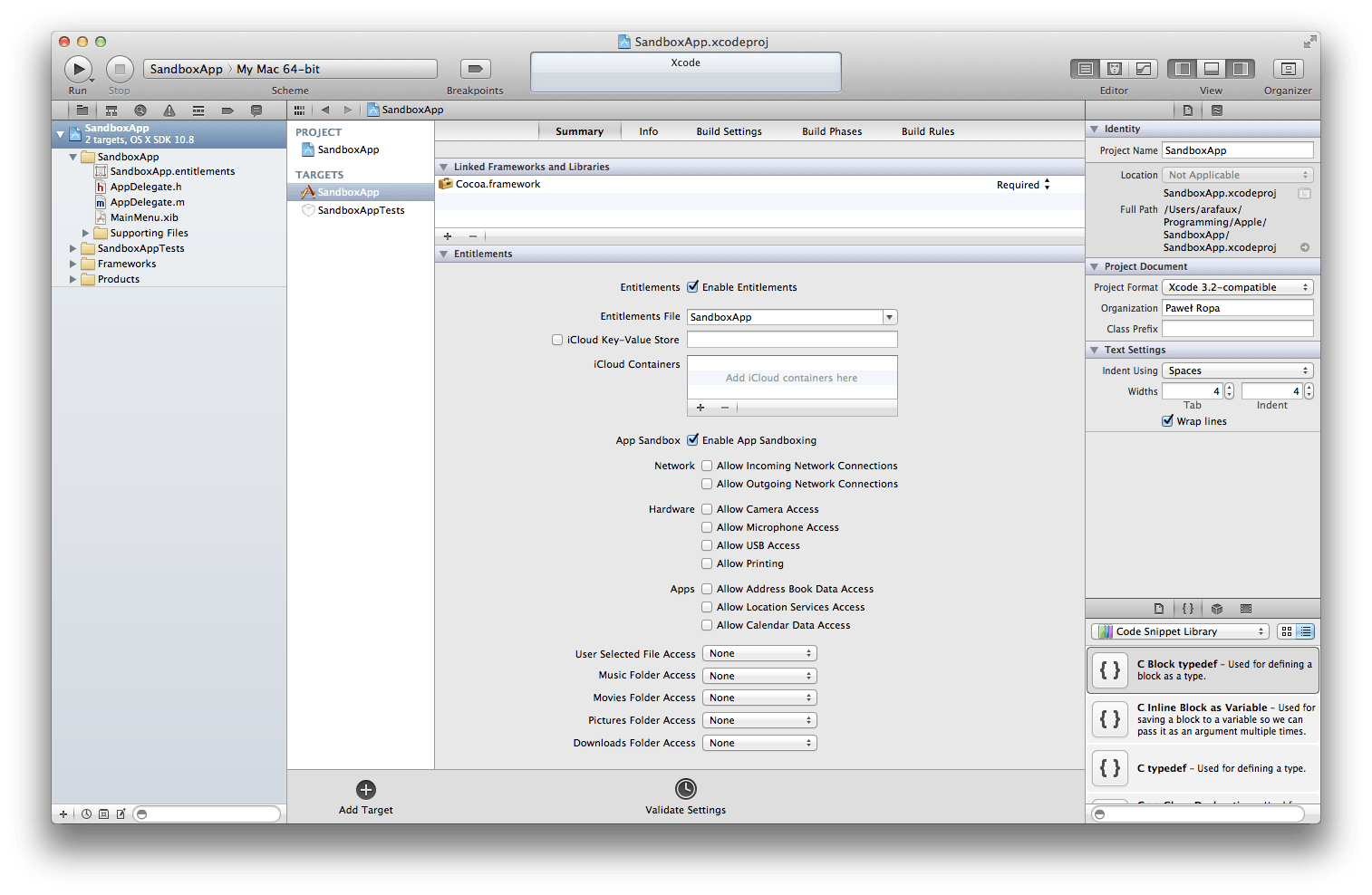Image resolution: width=1372 pixels, height=895 pixels.
Task: Open the MainMenu.xib file
Action: point(144,217)
